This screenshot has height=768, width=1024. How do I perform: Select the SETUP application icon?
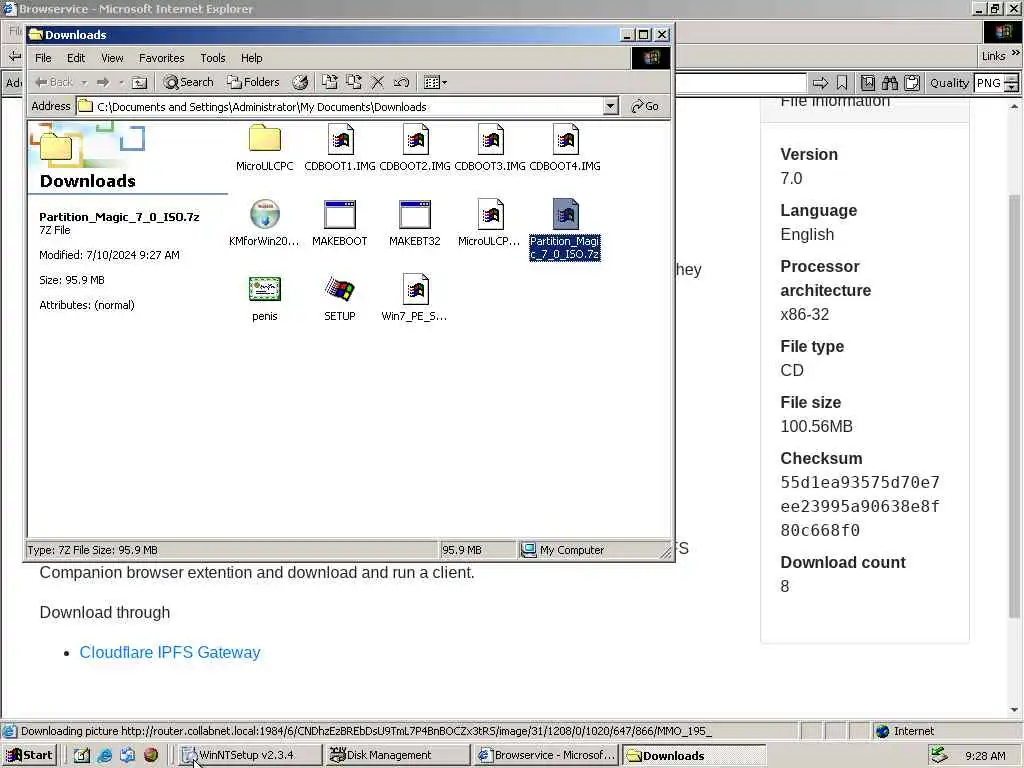point(340,298)
